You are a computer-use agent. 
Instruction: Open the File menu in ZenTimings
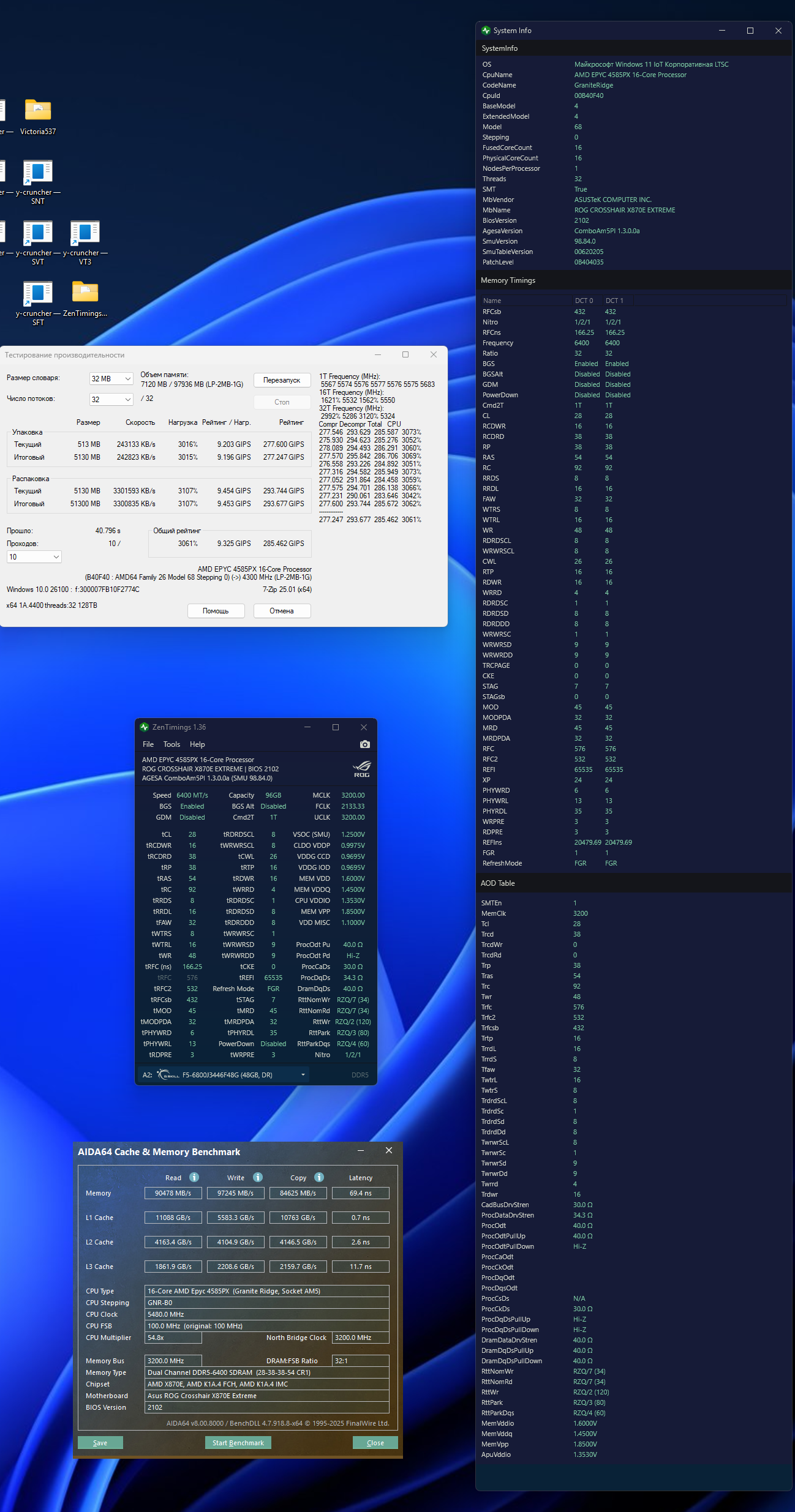pyautogui.click(x=148, y=744)
